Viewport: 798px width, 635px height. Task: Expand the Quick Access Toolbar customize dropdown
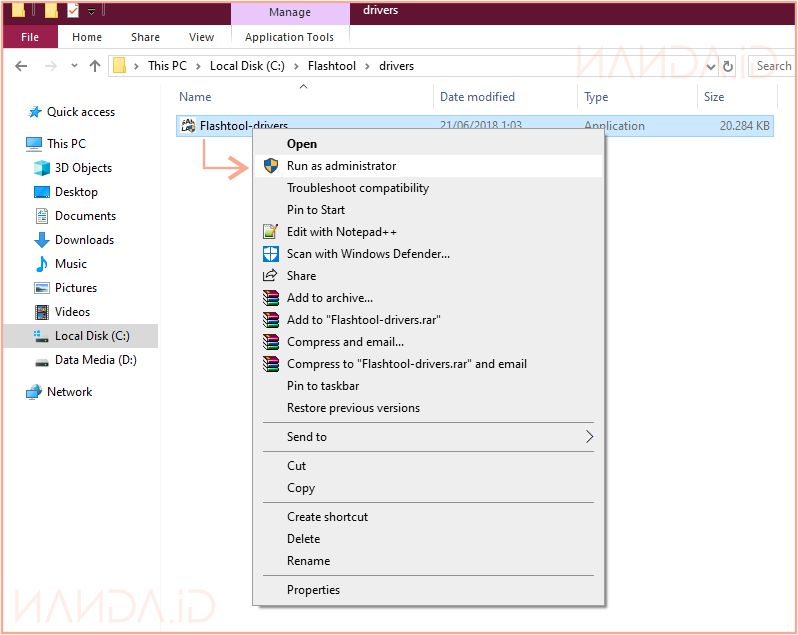tap(92, 11)
